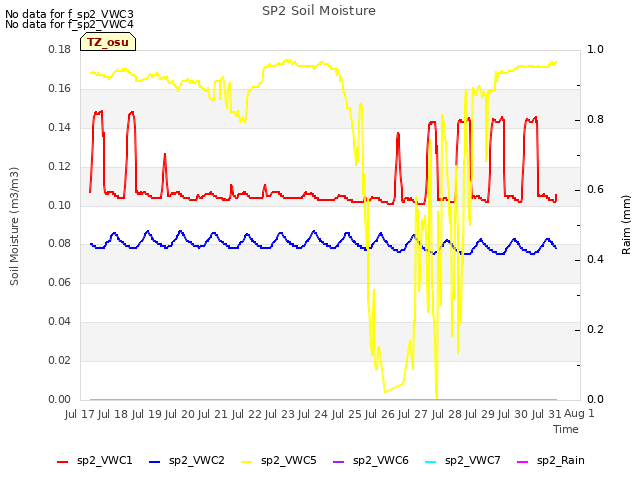Click the cyan sp2_VWC7 legend swatch
This screenshot has width=640, height=480.
click(431, 462)
